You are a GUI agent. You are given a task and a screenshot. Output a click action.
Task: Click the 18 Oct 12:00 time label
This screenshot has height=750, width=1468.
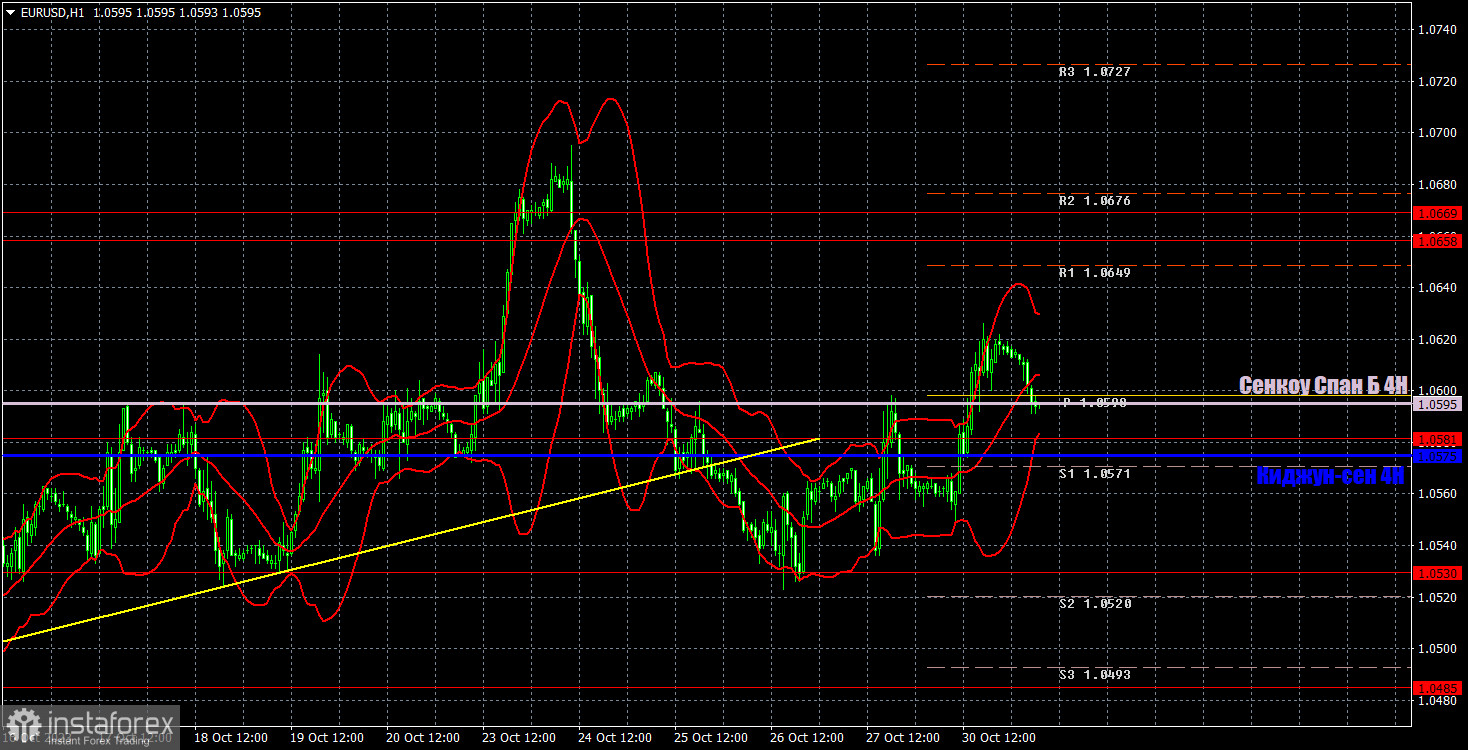(230, 738)
